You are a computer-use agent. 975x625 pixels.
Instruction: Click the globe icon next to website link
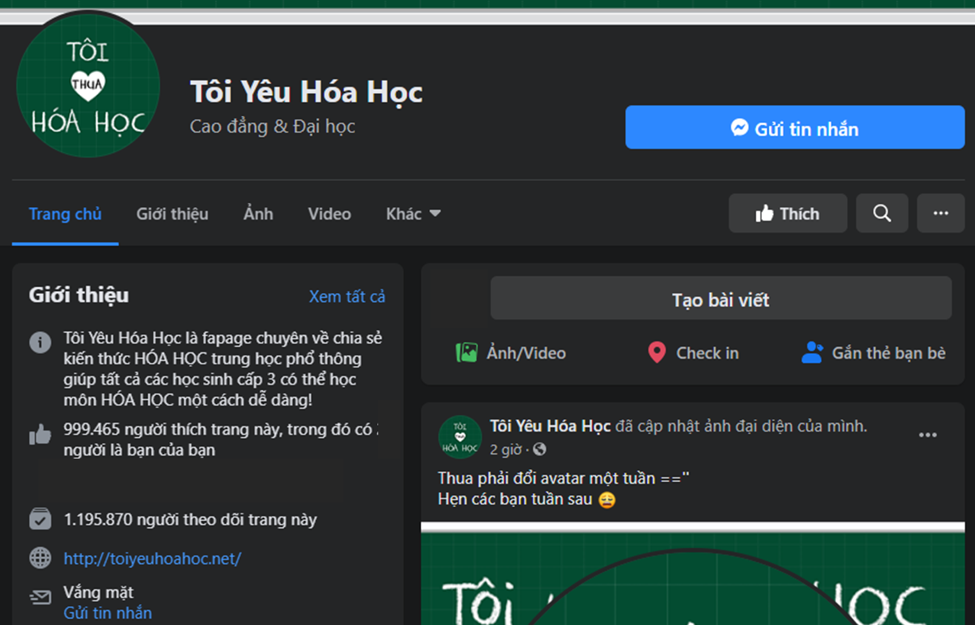coord(40,558)
